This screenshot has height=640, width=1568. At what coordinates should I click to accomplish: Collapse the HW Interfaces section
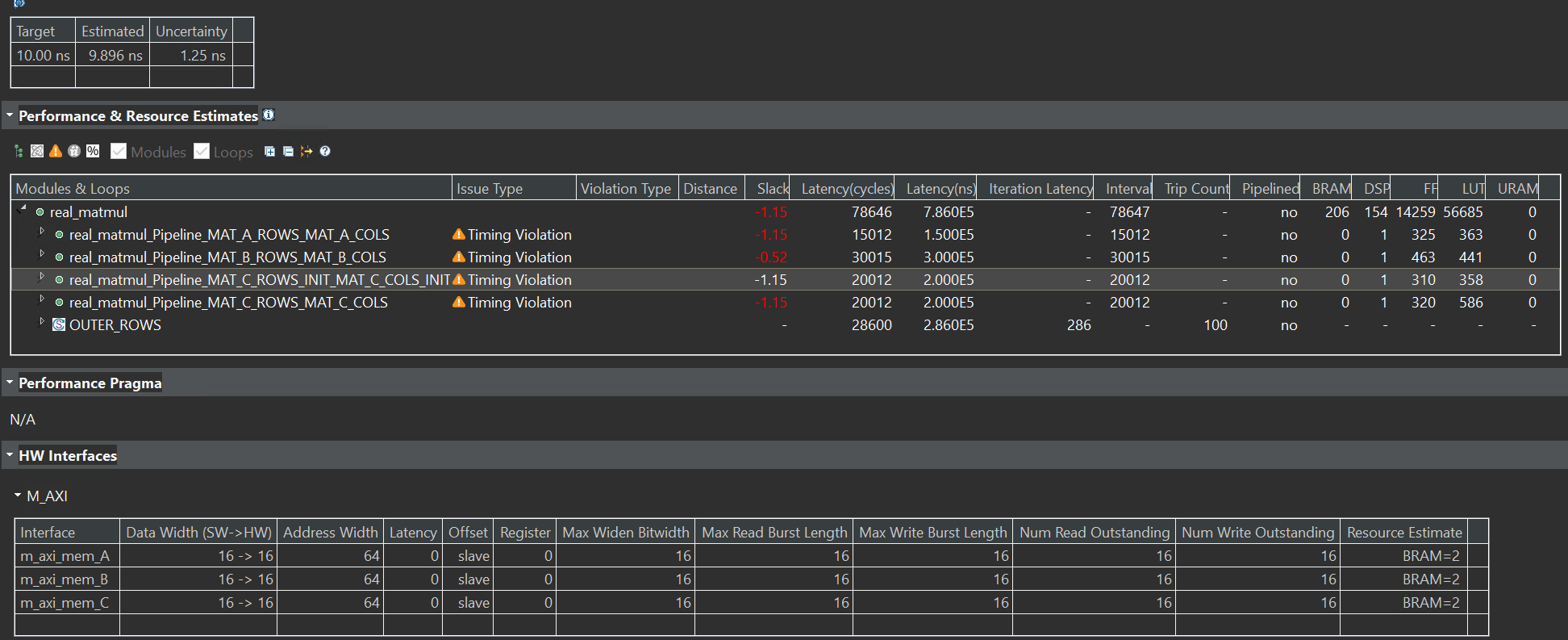(10, 455)
